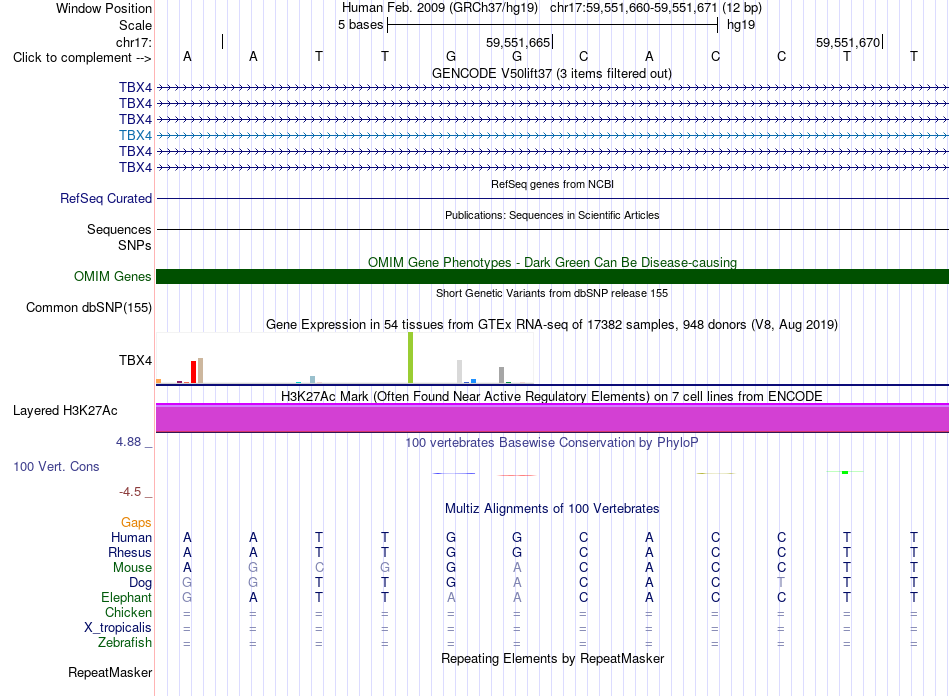
Task: Click the 5 bases scale bar line
Action: click(553, 25)
